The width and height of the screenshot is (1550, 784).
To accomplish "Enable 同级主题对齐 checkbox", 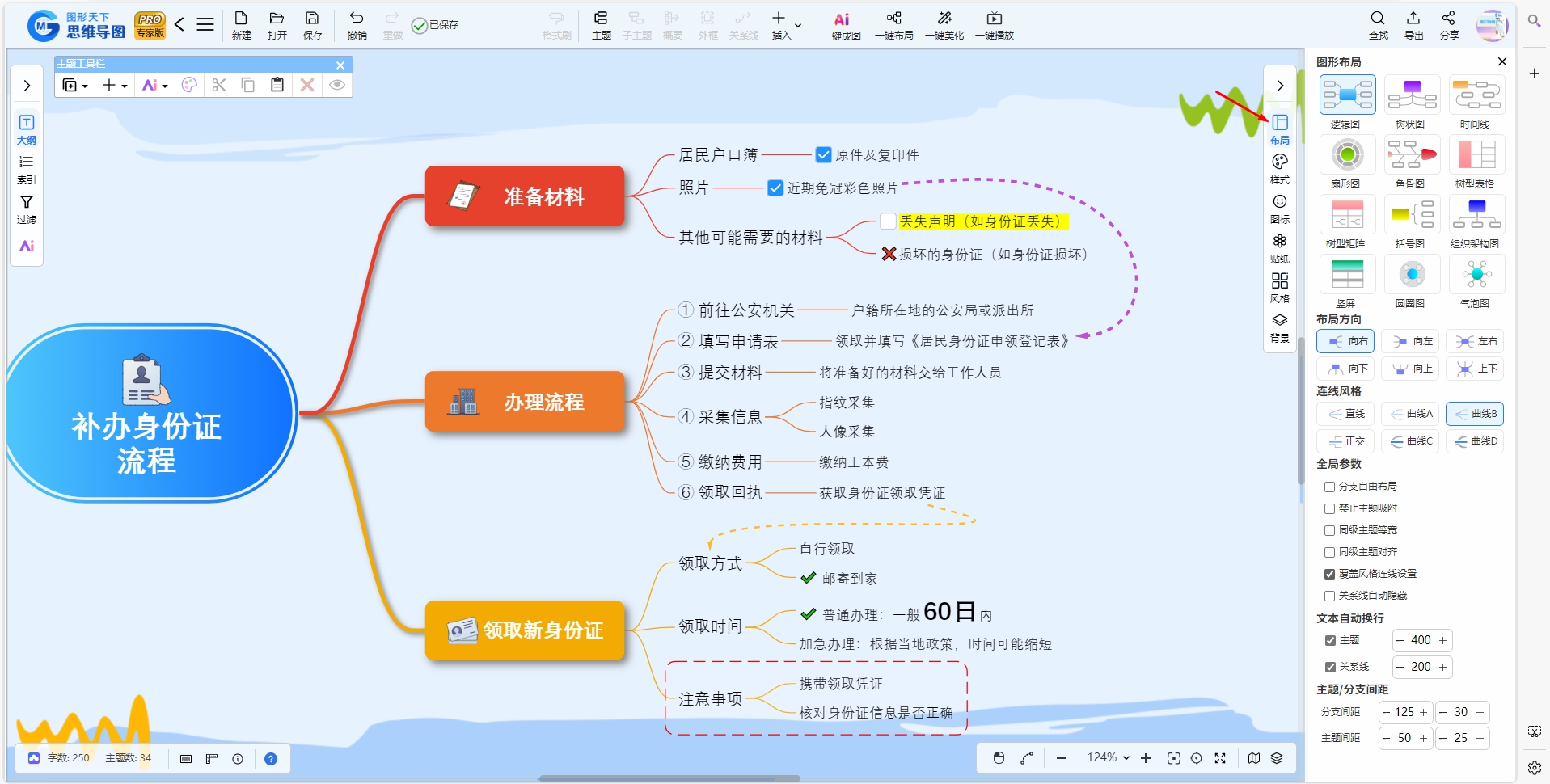I will pos(1329,552).
